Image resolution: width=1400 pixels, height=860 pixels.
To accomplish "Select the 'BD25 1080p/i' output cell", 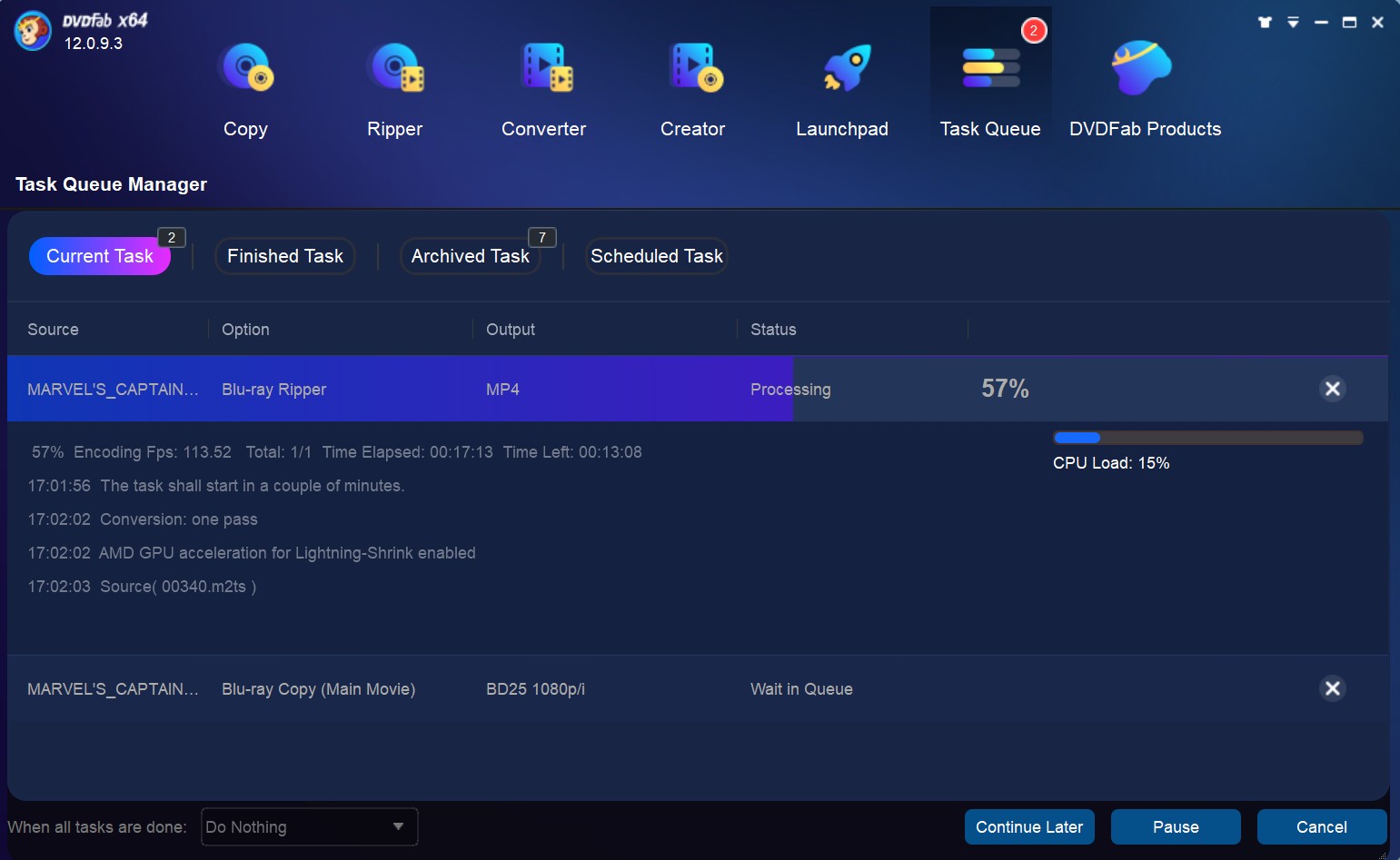I will pos(535,689).
